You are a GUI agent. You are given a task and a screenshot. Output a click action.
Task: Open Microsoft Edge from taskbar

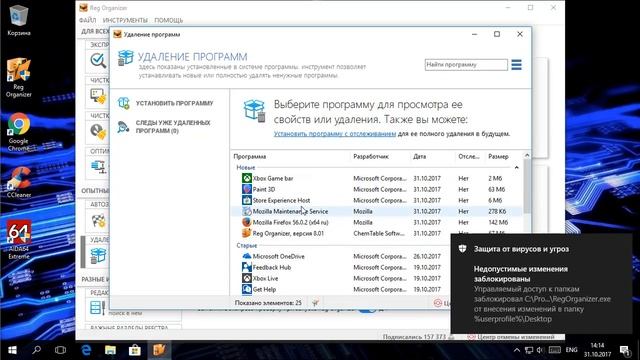86,350
